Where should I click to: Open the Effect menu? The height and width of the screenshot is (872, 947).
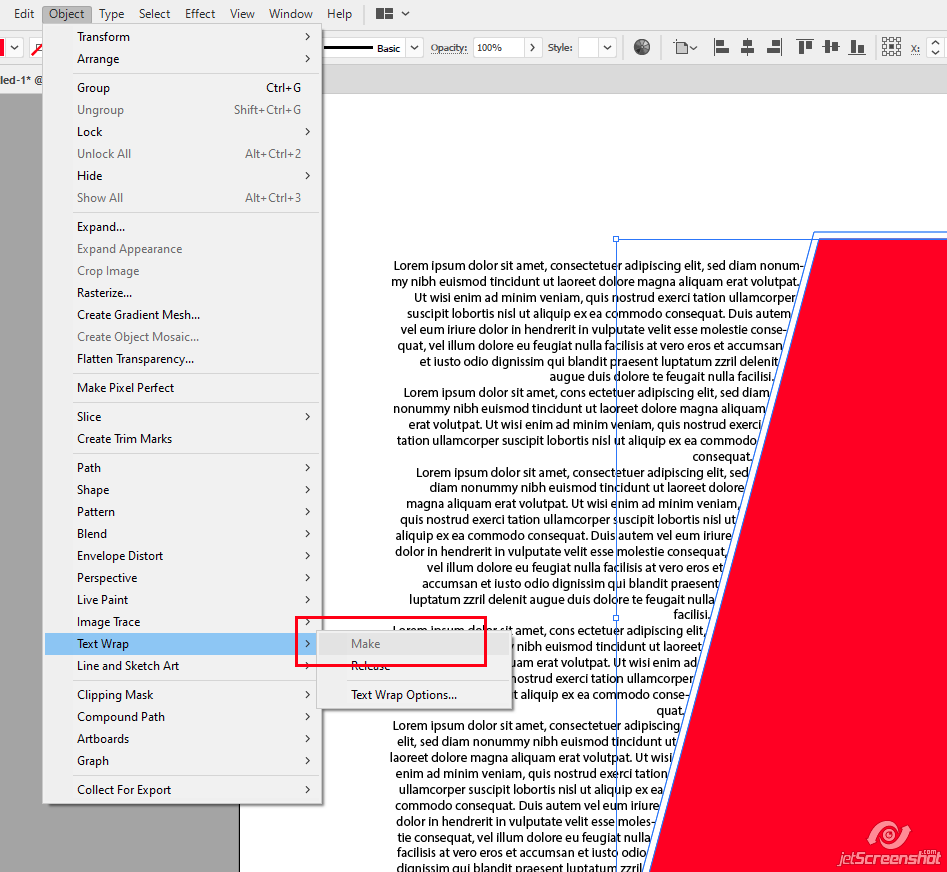tap(200, 13)
